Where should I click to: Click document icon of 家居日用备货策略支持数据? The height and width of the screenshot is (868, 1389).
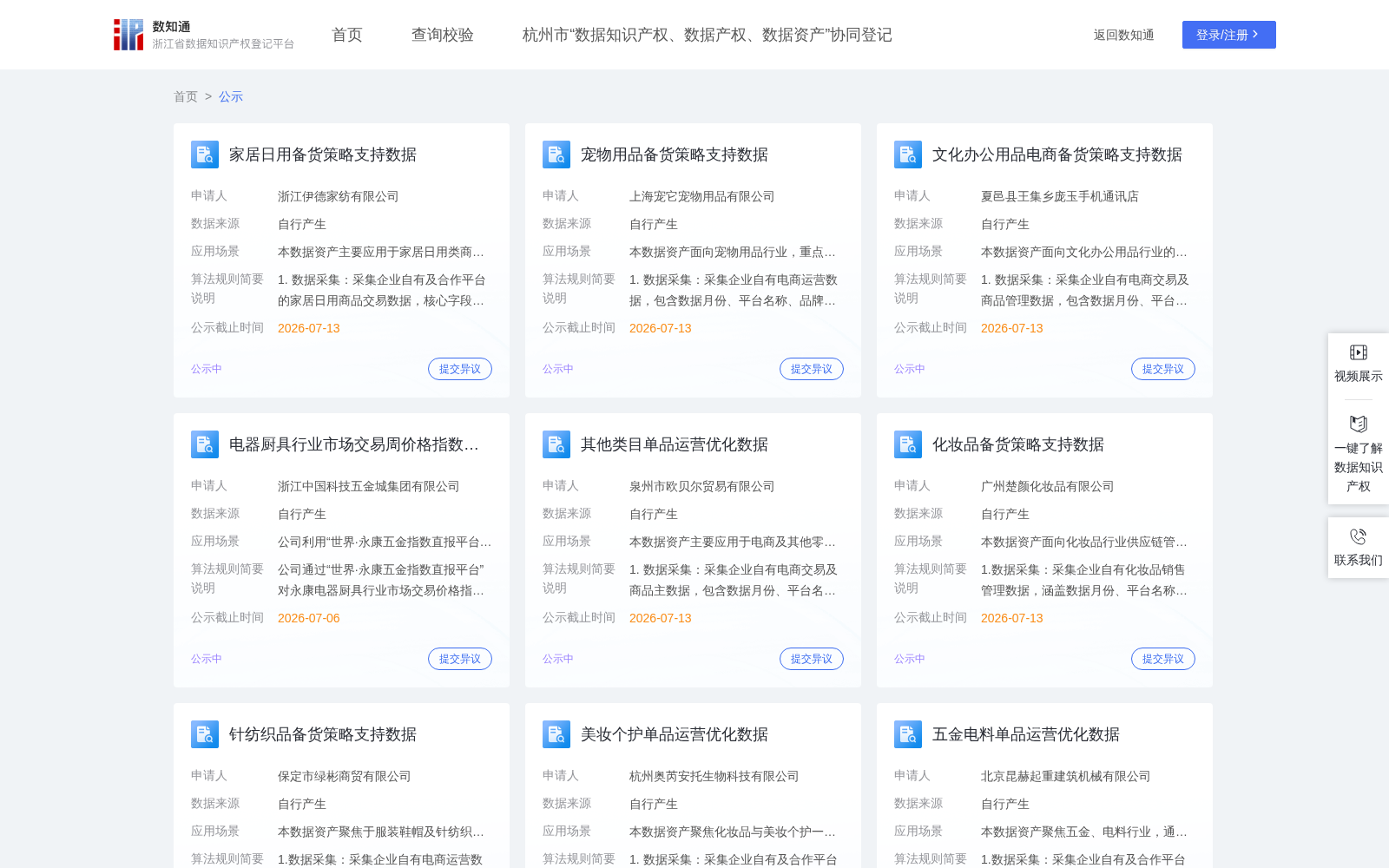coord(205,155)
